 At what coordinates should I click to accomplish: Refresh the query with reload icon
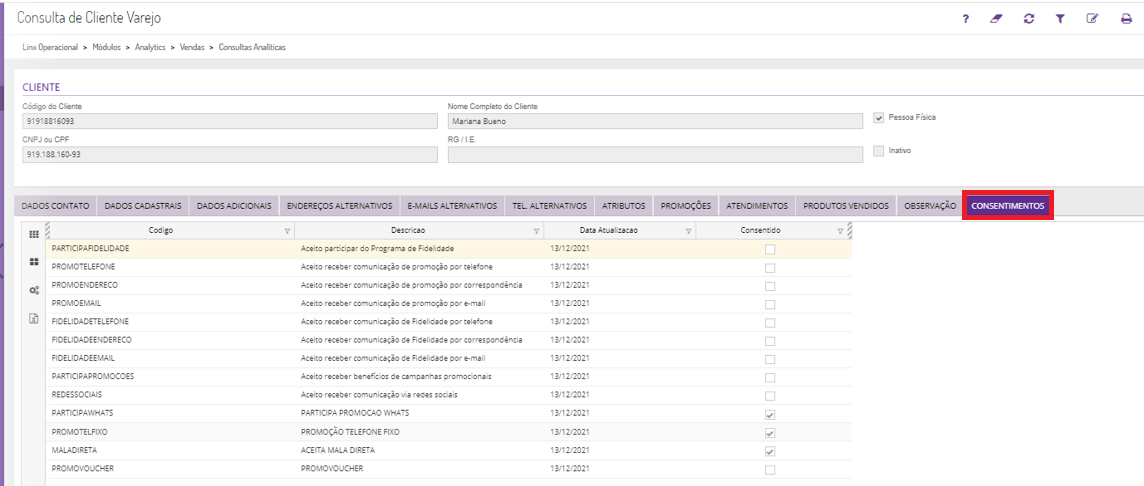click(x=1028, y=19)
